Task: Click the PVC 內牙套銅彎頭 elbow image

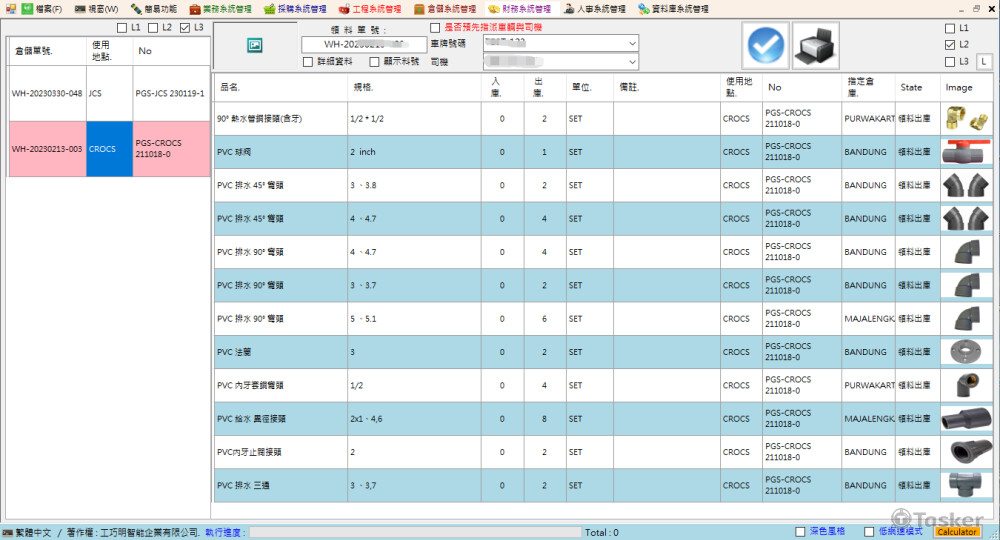Action: (967, 385)
